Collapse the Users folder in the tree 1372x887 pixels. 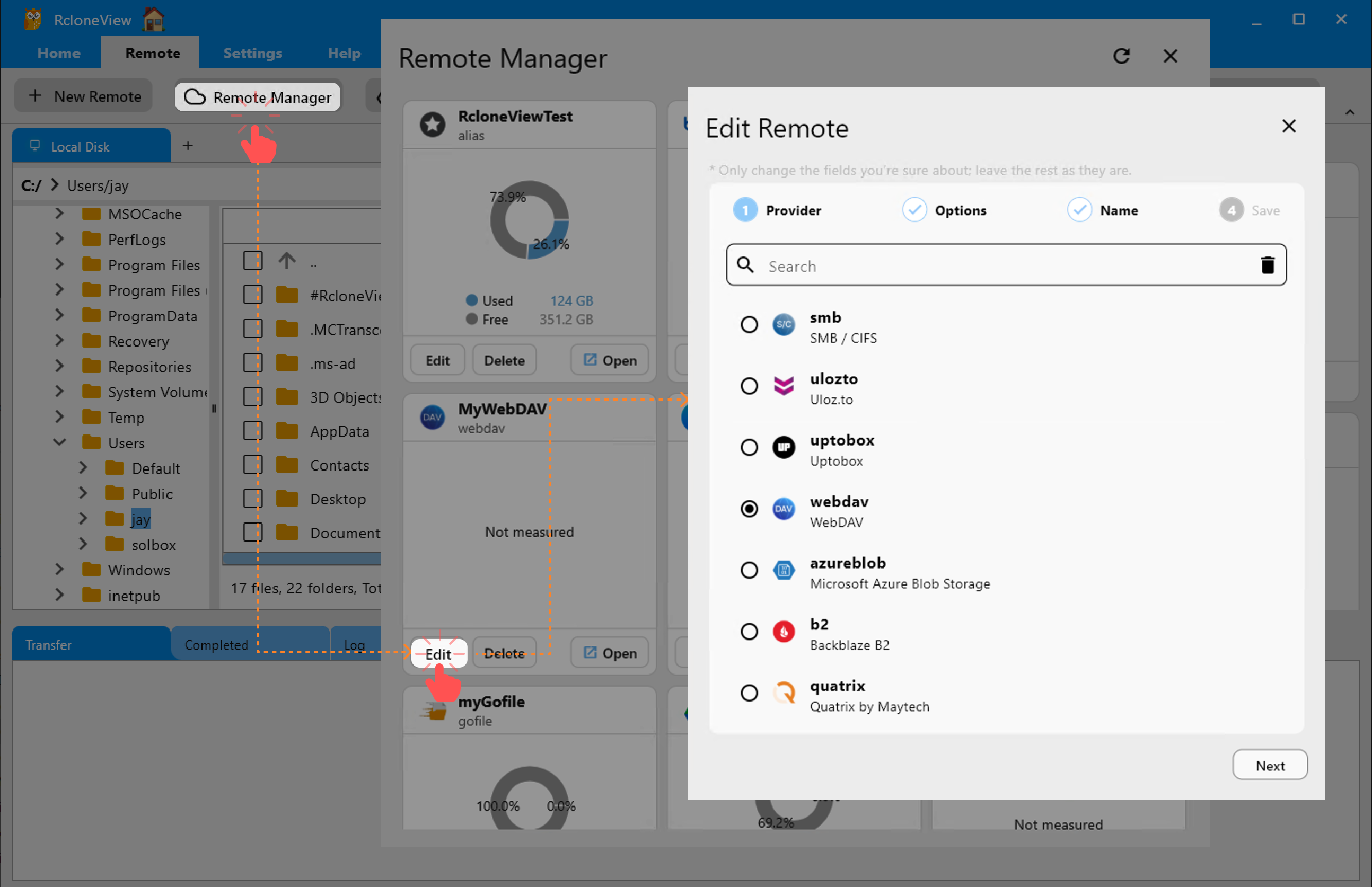pyautogui.click(x=59, y=442)
